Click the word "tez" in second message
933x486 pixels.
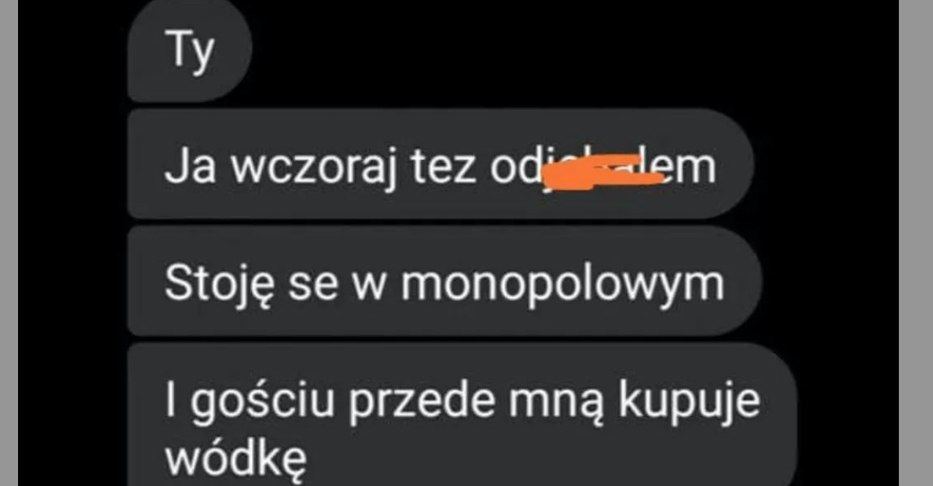[x=443, y=169]
